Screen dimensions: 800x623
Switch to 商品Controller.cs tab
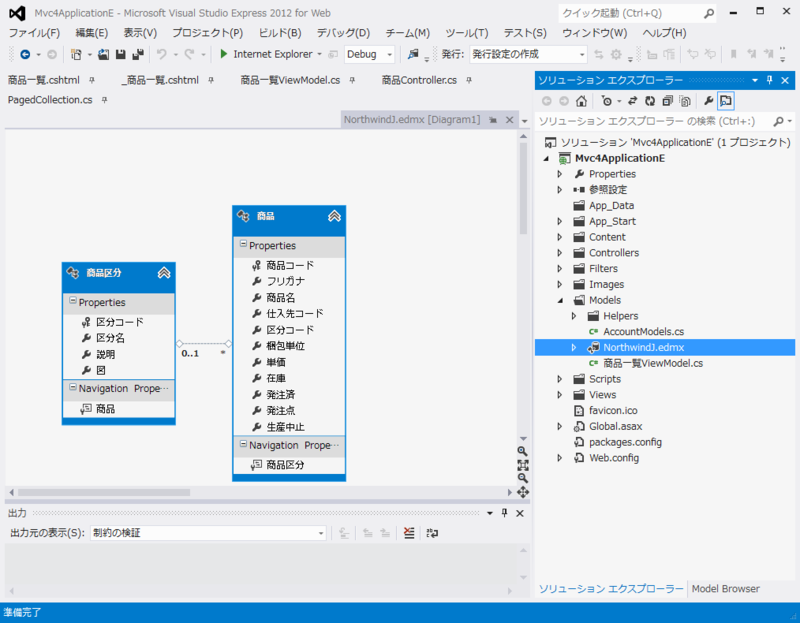419,80
